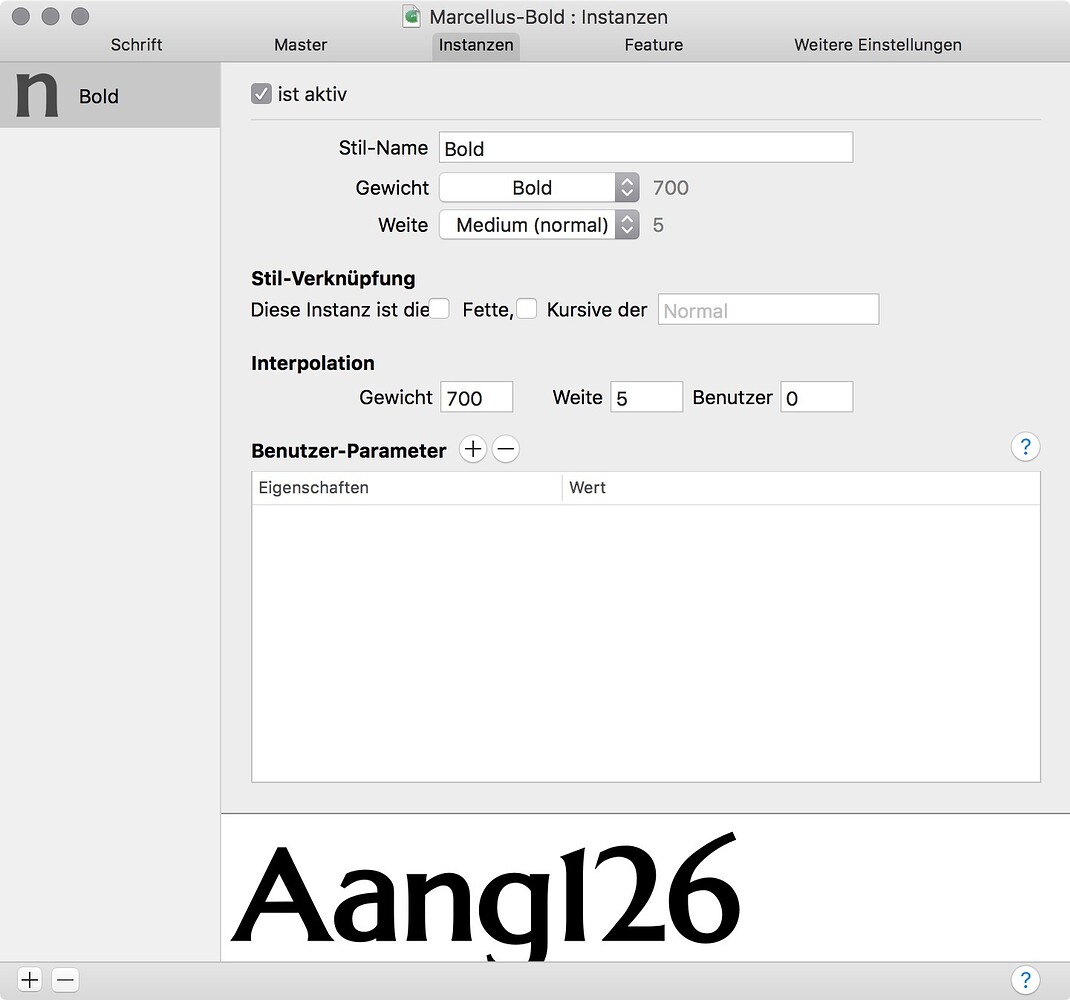Image resolution: width=1070 pixels, height=1000 pixels.
Task: Select the Instanzen tab
Action: point(476,46)
